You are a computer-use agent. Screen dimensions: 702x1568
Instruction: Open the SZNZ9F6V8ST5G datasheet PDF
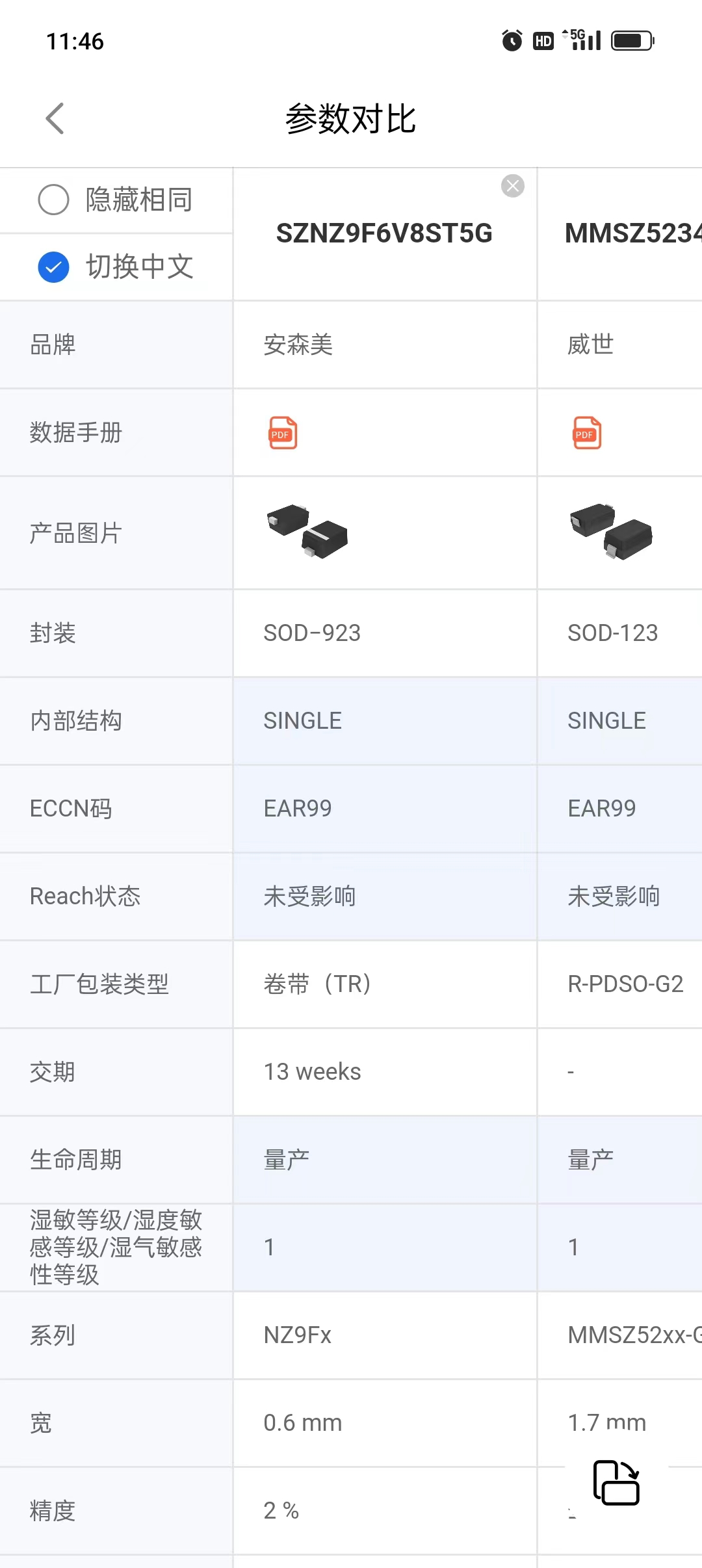coord(283,433)
